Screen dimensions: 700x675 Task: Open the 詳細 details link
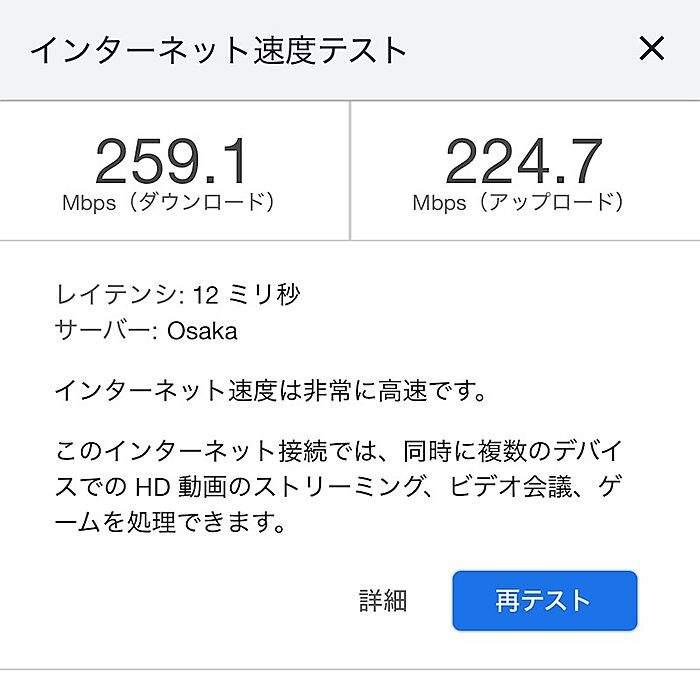(383, 600)
